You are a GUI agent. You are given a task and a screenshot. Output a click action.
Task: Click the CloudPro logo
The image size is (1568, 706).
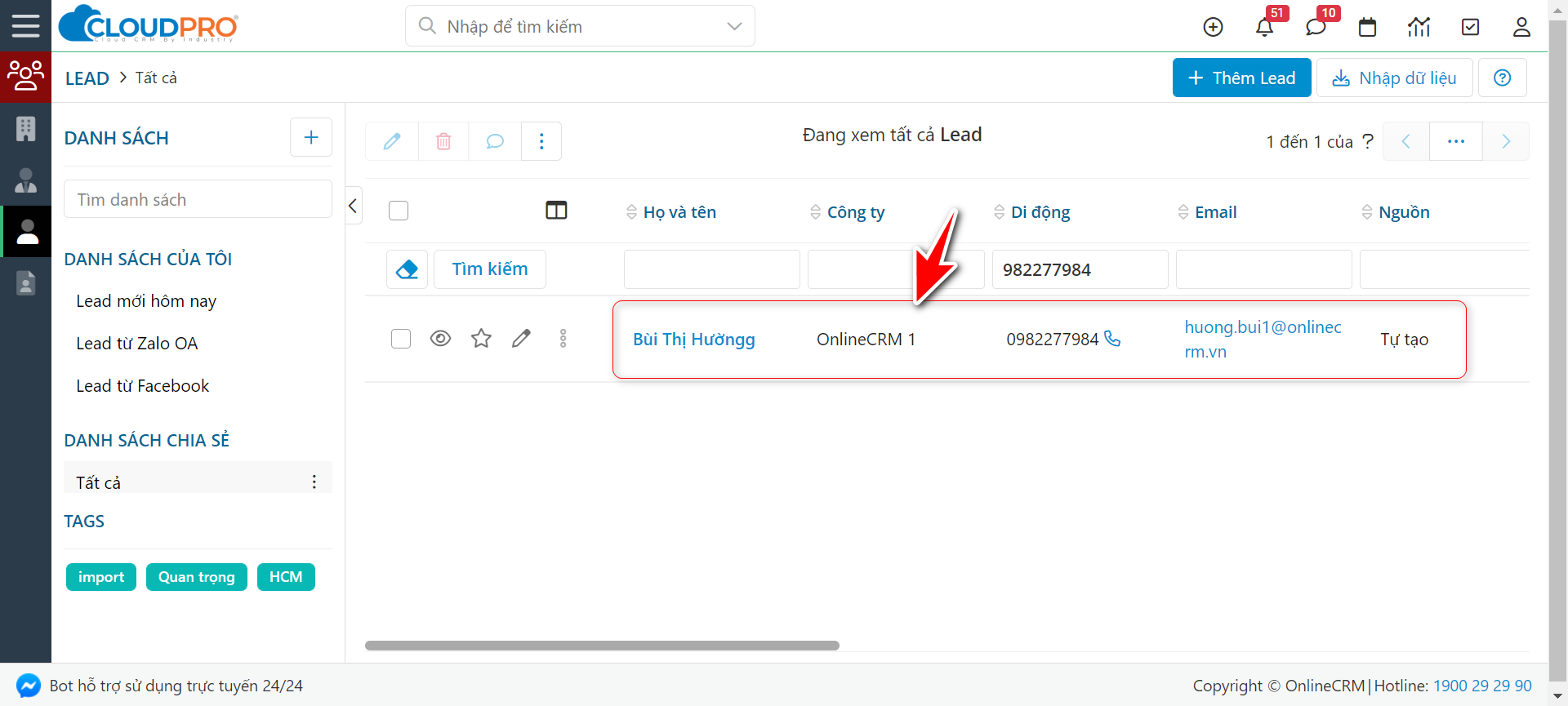[149, 24]
